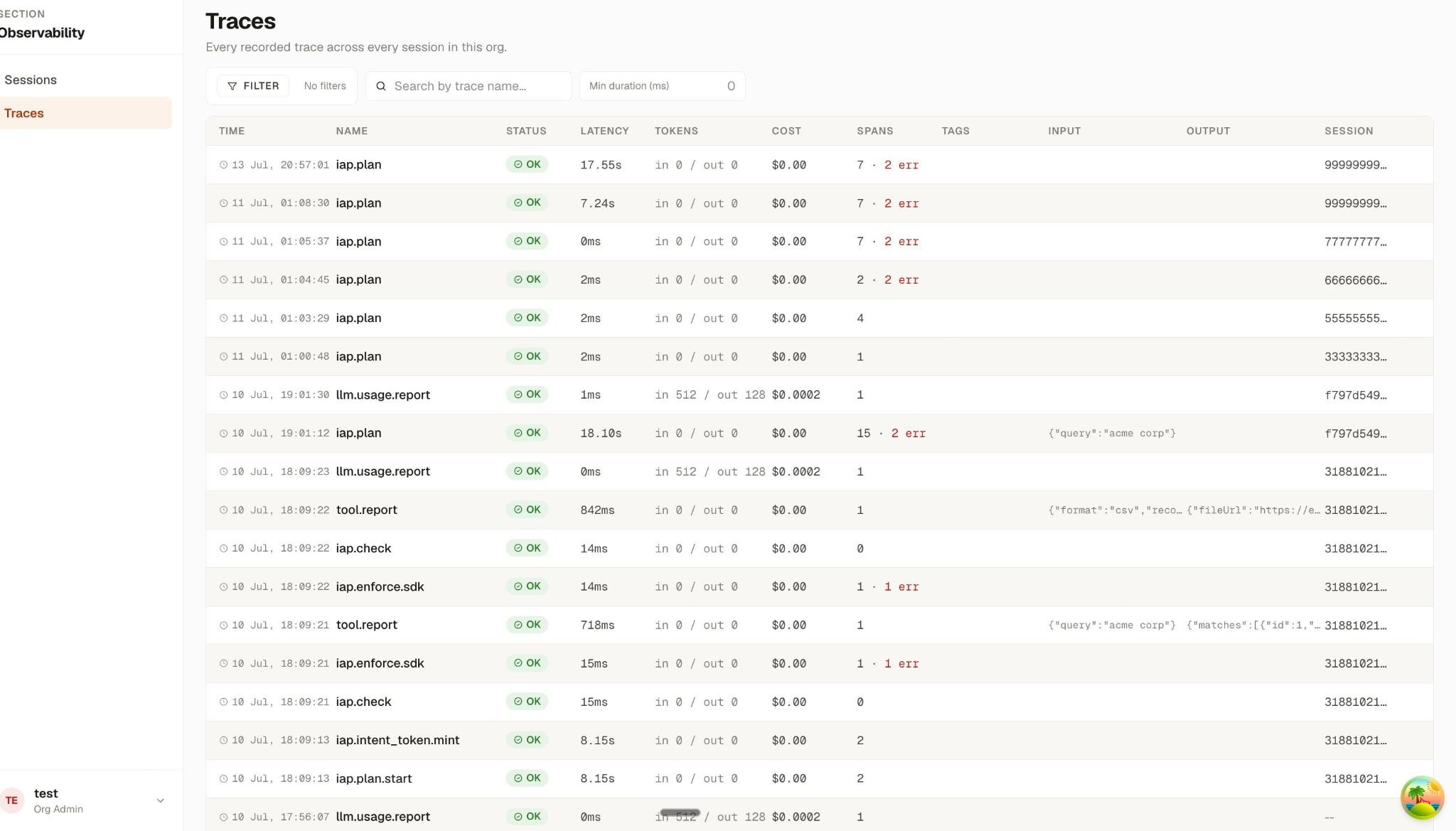Click OK status badge of tool.report 842ms row
Screen dimensions: 1456x831
click(527, 510)
